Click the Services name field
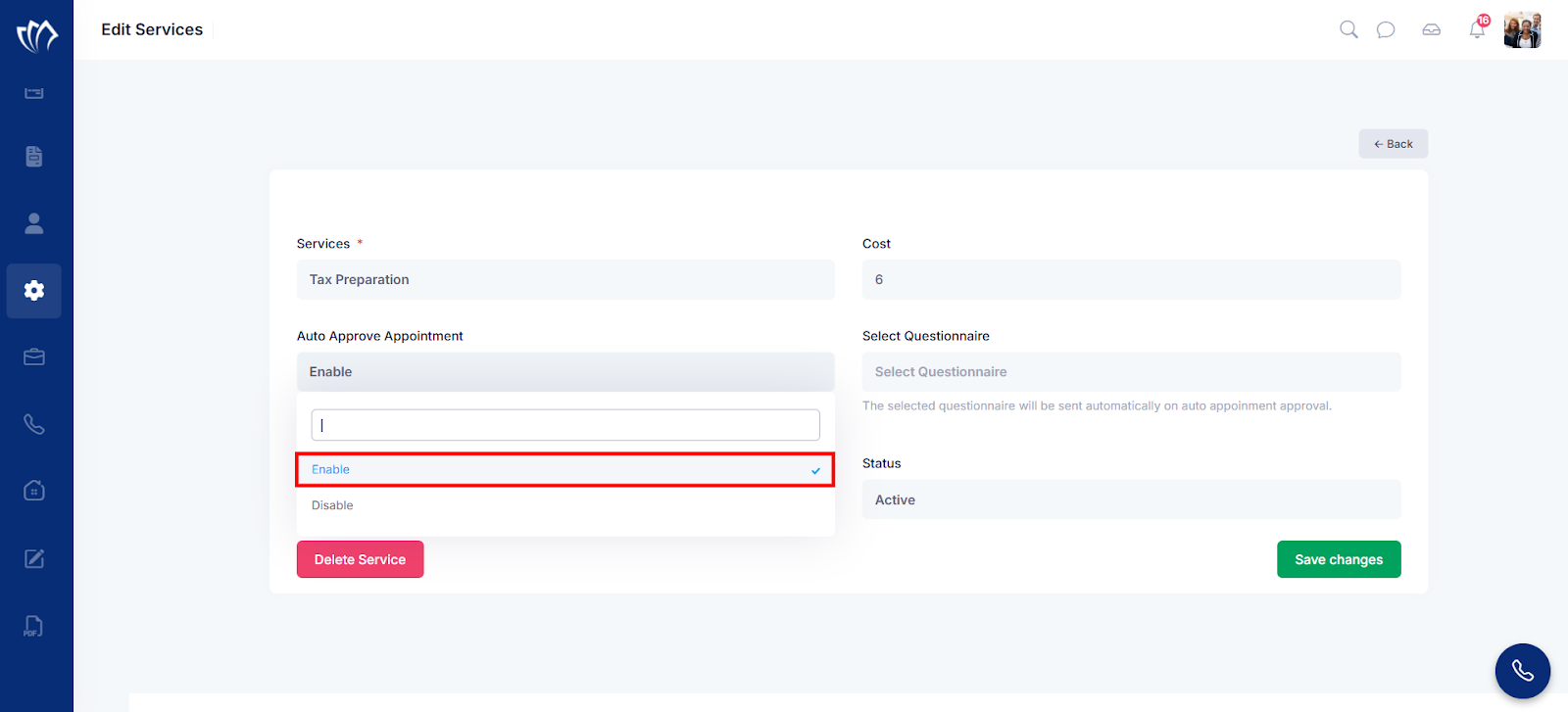The image size is (1568, 712). click(x=565, y=279)
